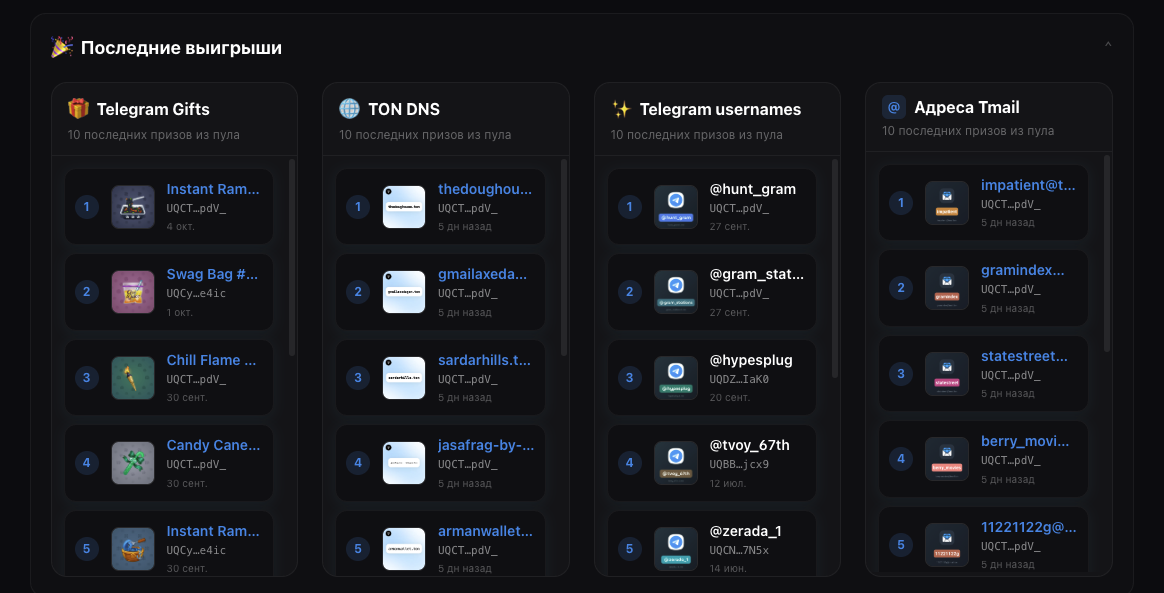The height and width of the screenshot is (593, 1164).
Task: Open the Instant Ram… link dated 4 окт.
Action: (x=213, y=189)
